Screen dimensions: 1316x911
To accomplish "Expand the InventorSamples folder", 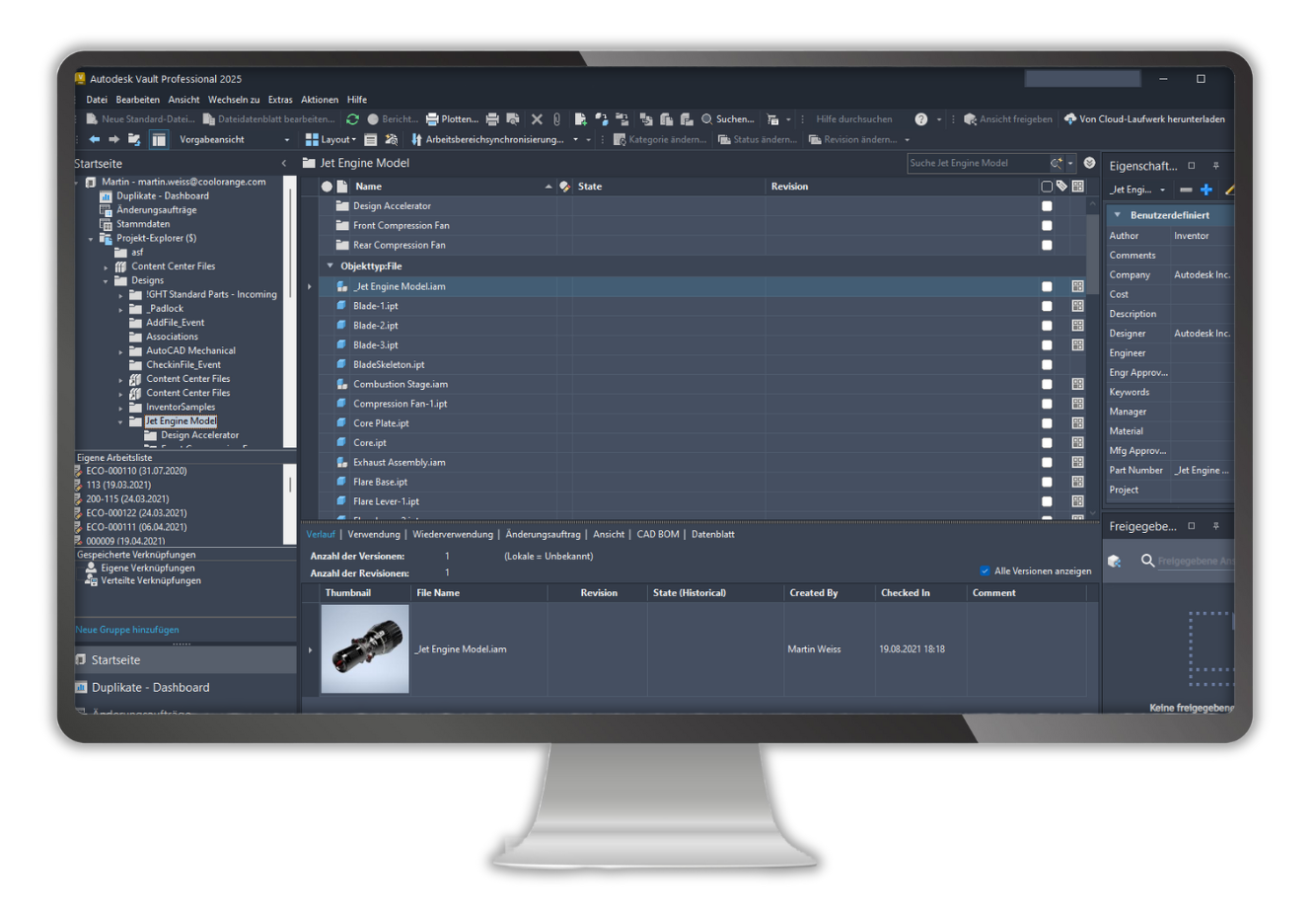I will point(120,408).
